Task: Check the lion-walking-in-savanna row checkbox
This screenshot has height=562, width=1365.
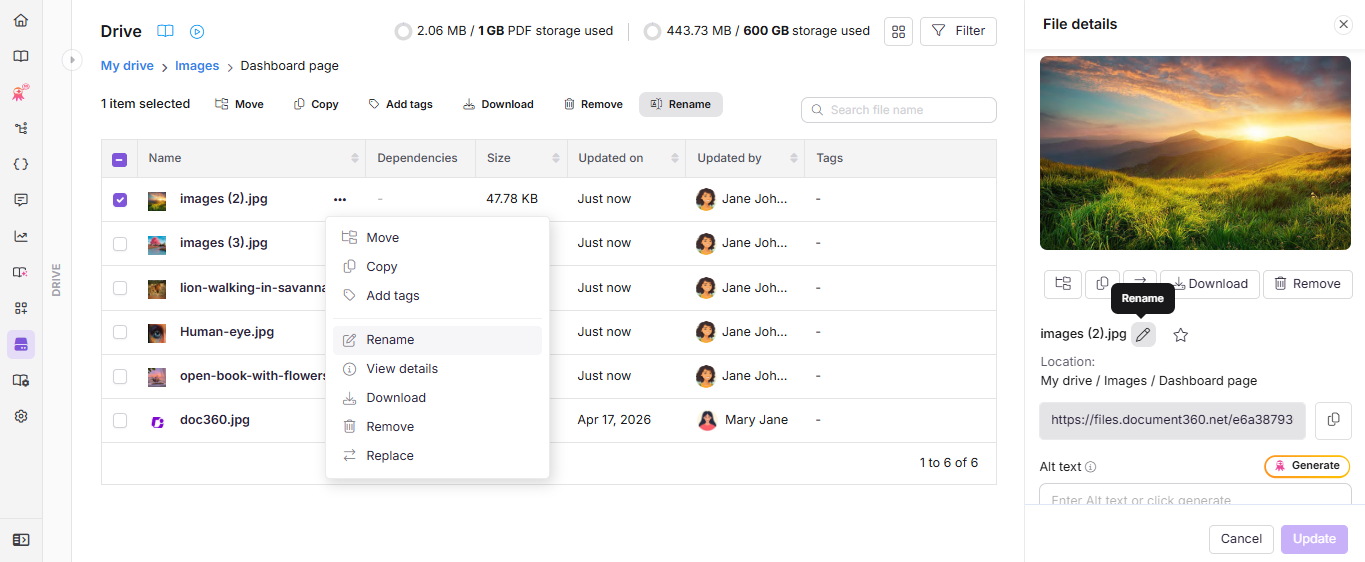Action: (120, 288)
